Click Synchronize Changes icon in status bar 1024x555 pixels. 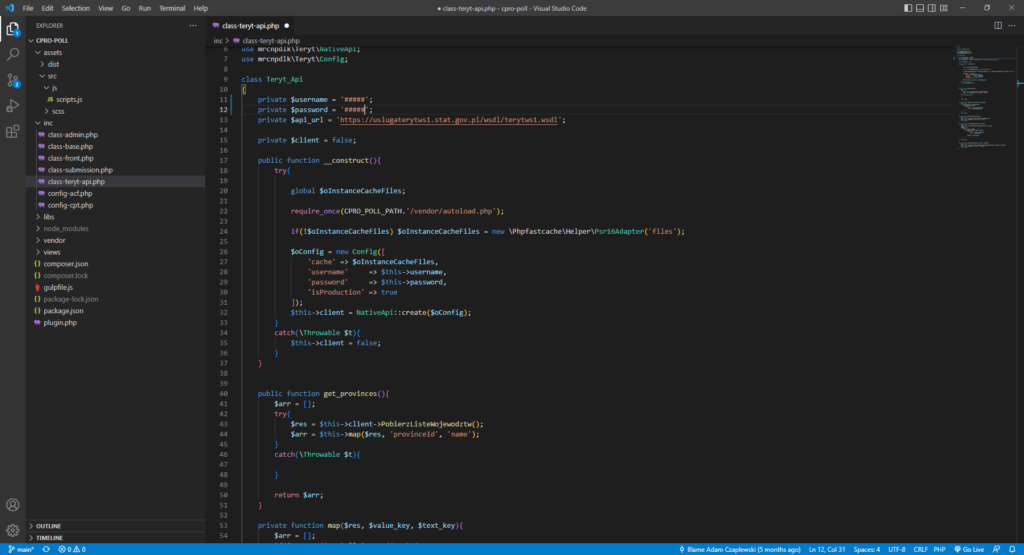(x=46, y=549)
